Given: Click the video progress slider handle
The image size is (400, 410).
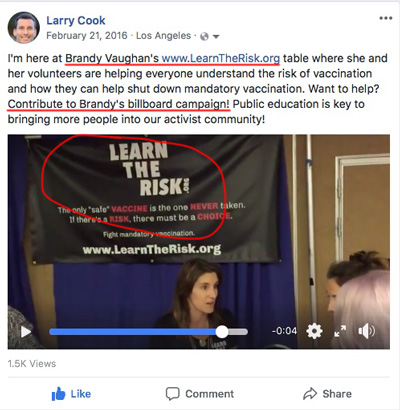Looking at the screenshot, I should click(222, 332).
